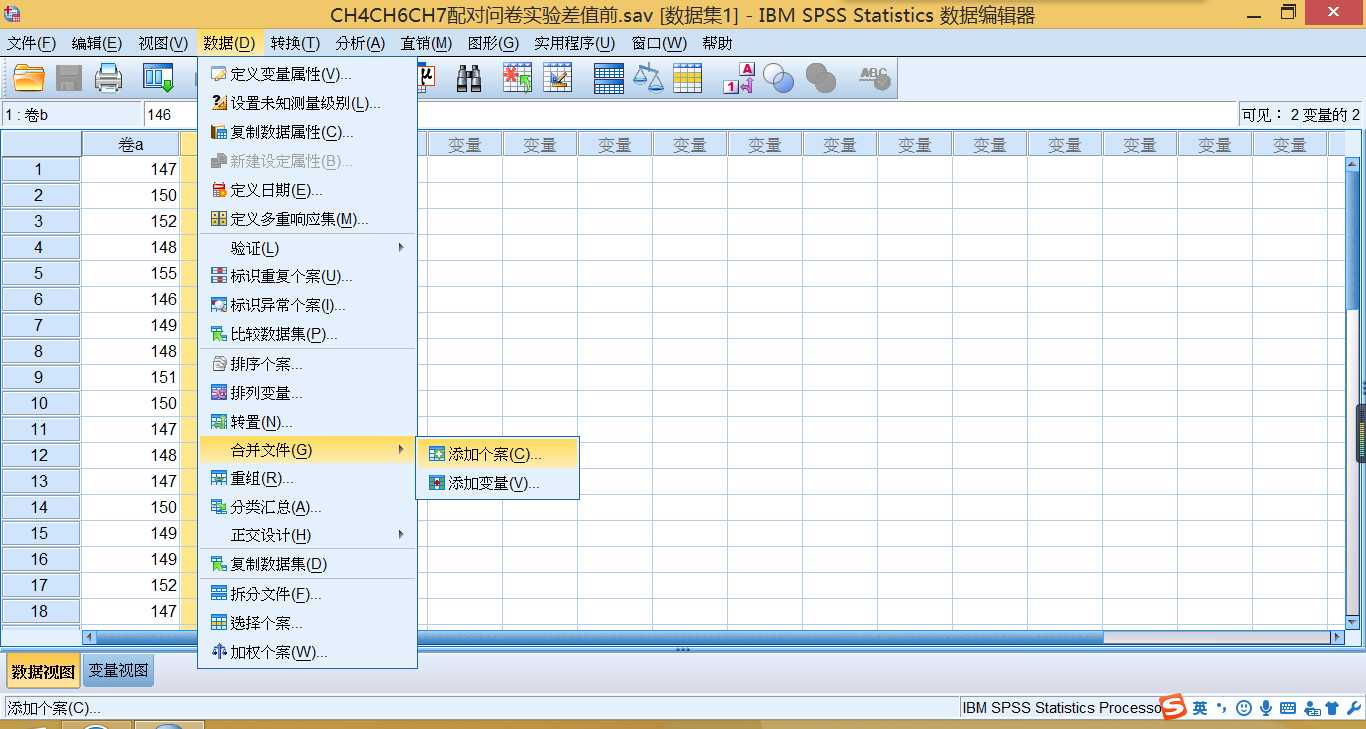1366x729 pixels.
Task: Open the 文件(F) menu
Action: click(32, 43)
